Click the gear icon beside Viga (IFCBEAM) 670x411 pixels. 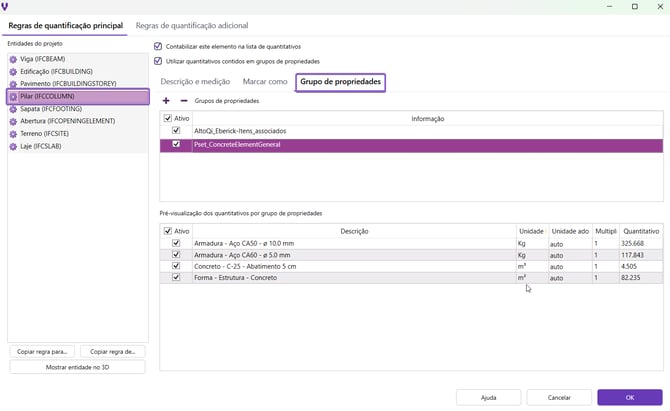13,59
